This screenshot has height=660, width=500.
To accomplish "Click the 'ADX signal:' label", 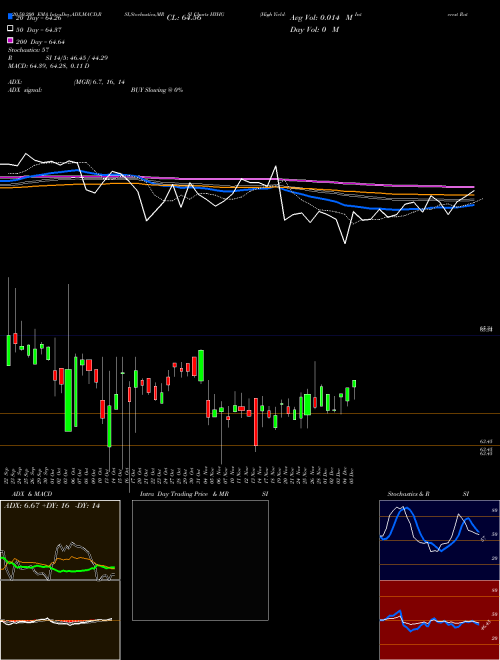I will point(25,90).
